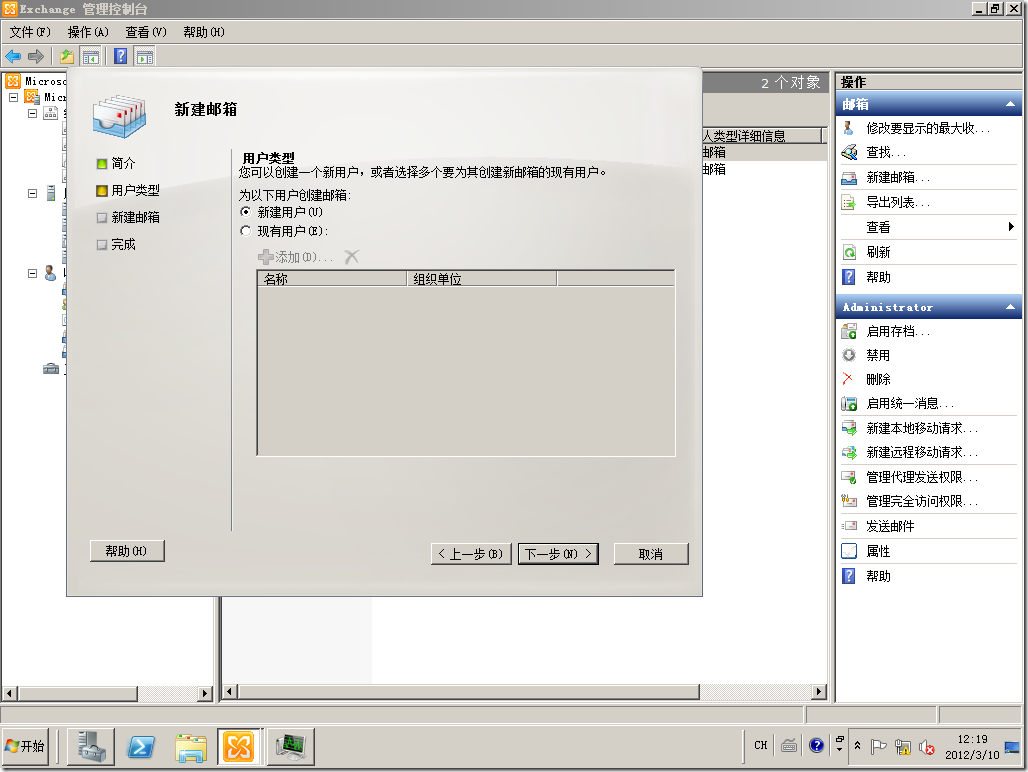Screen dimensions: 1028x772
Task: Select the 新建用户 radio button
Action: pyautogui.click(x=246, y=212)
